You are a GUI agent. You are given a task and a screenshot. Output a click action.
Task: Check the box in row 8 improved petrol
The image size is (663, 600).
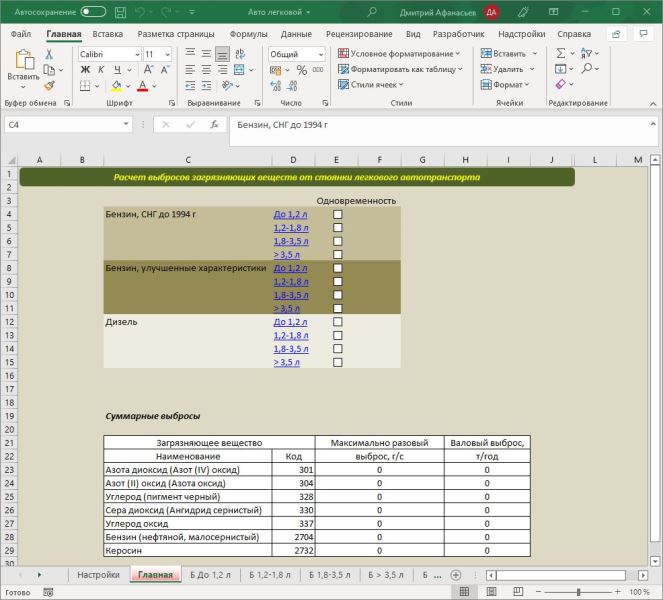click(337, 268)
